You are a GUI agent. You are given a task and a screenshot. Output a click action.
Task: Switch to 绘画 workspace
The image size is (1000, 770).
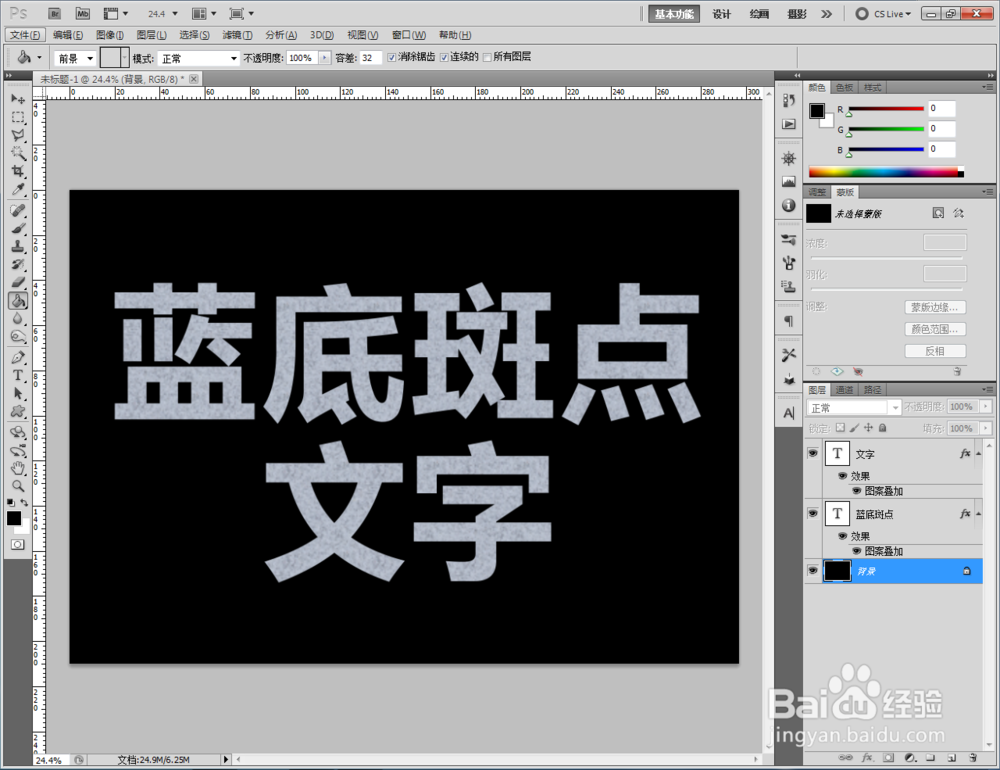[x=759, y=14]
